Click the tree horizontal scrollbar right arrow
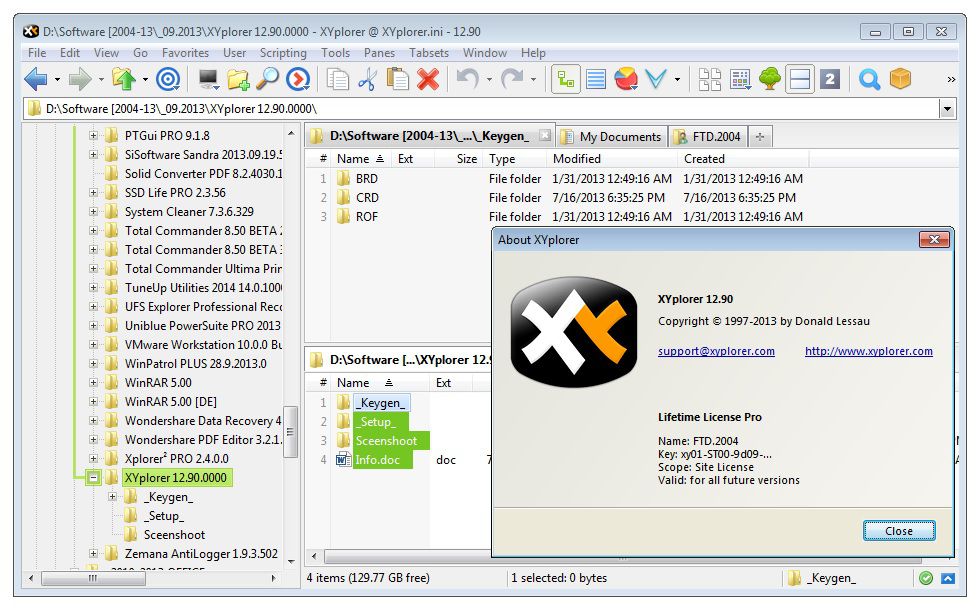 coord(273,578)
